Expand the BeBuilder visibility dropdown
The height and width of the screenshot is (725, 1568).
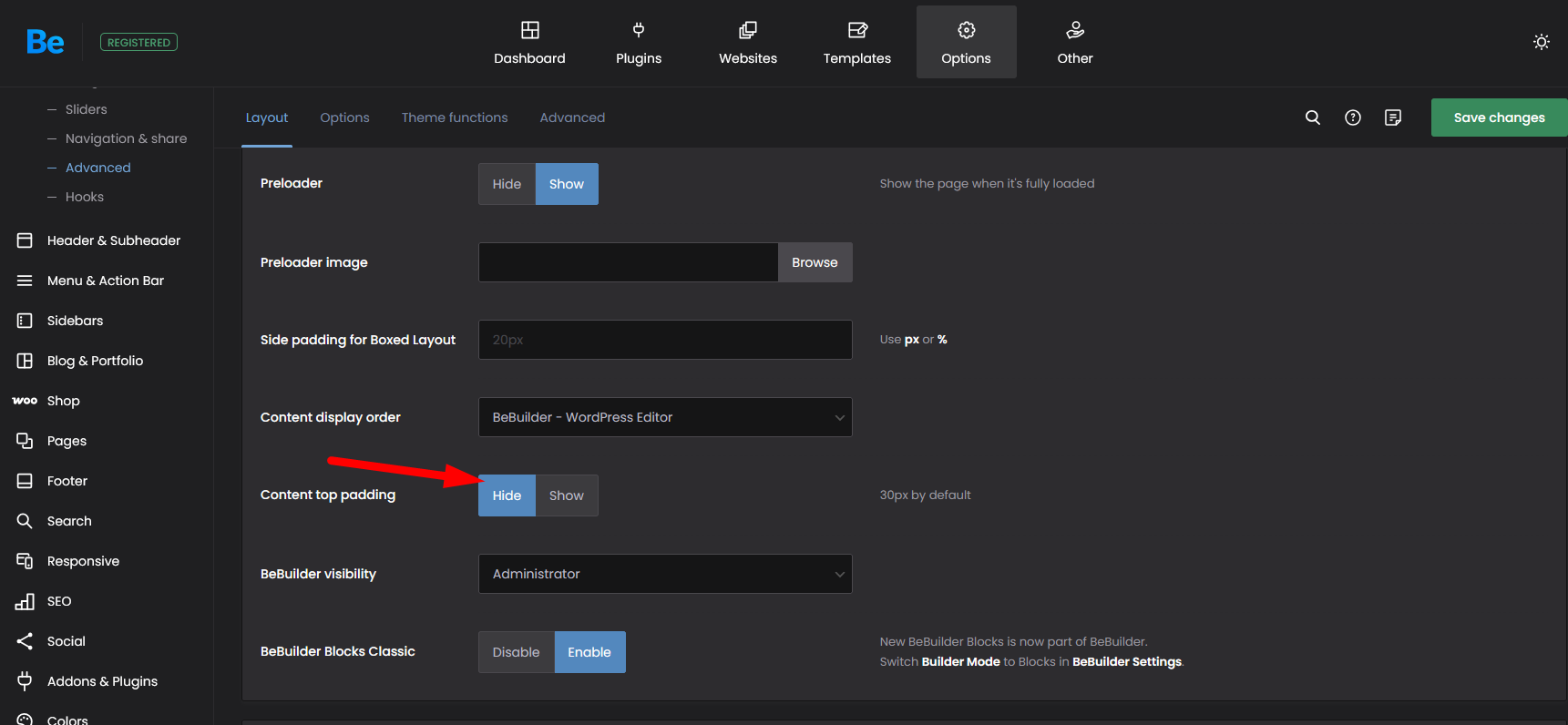(x=665, y=574)
